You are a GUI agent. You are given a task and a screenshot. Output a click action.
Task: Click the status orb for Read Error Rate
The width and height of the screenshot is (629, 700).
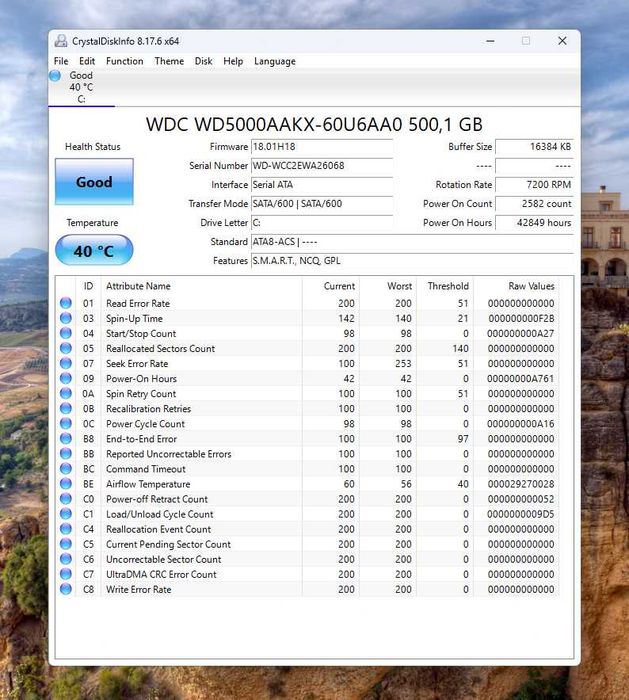(66, 303)
